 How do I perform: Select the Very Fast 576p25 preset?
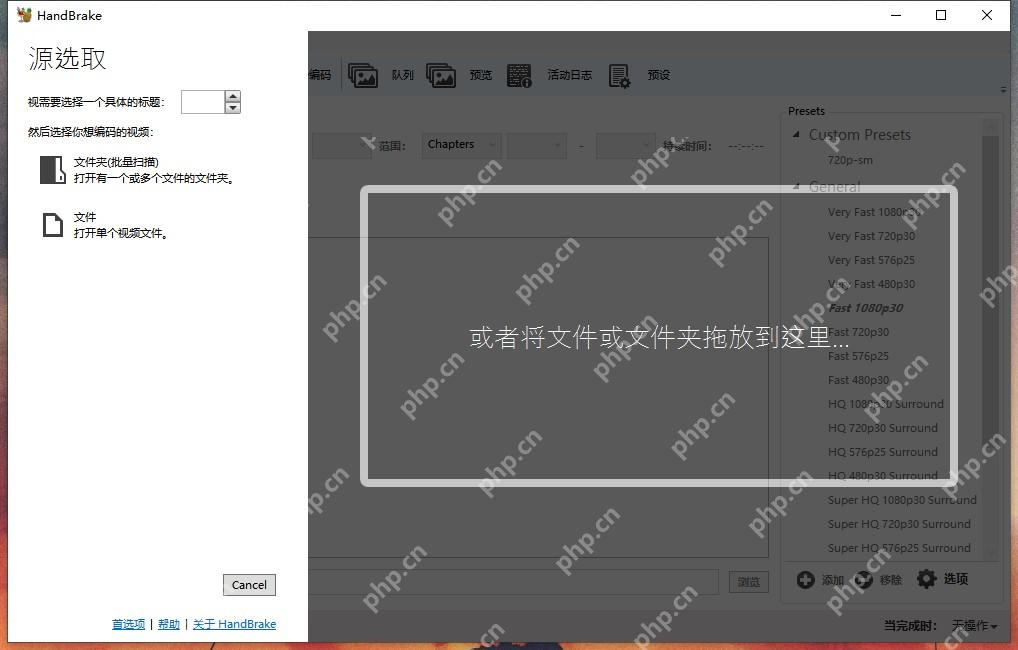point(871,260)
